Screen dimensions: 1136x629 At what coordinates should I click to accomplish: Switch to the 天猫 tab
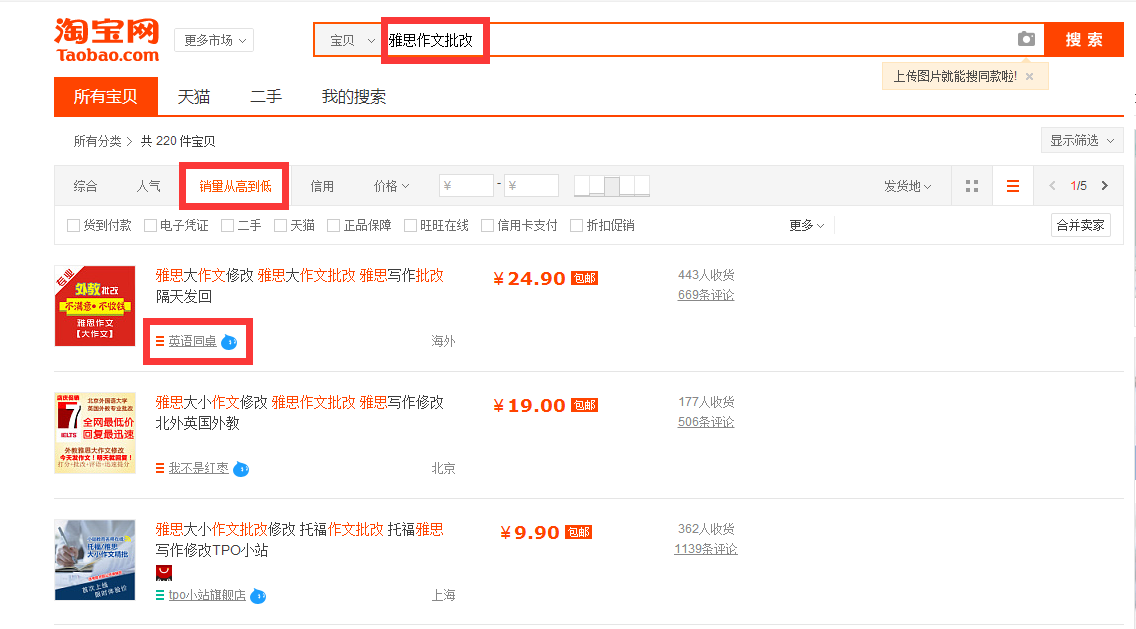(194, 97)
